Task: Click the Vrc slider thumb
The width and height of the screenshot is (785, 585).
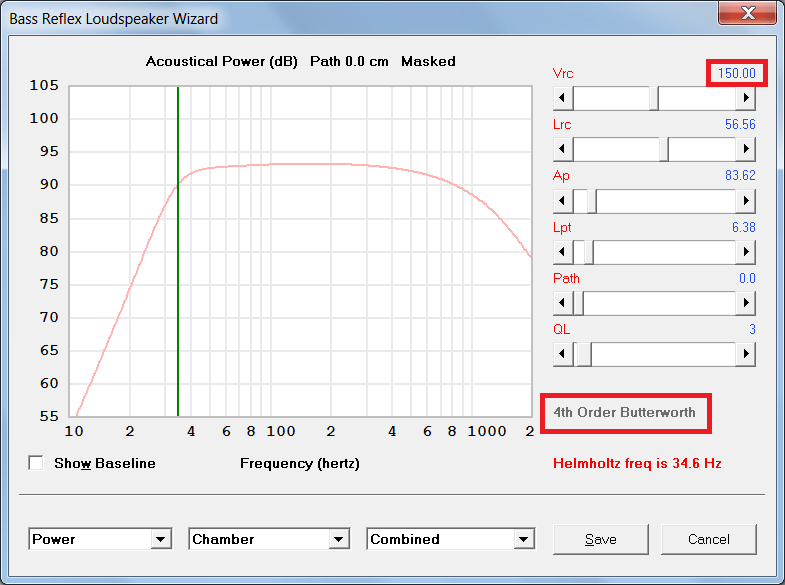Action: [654, 98]
